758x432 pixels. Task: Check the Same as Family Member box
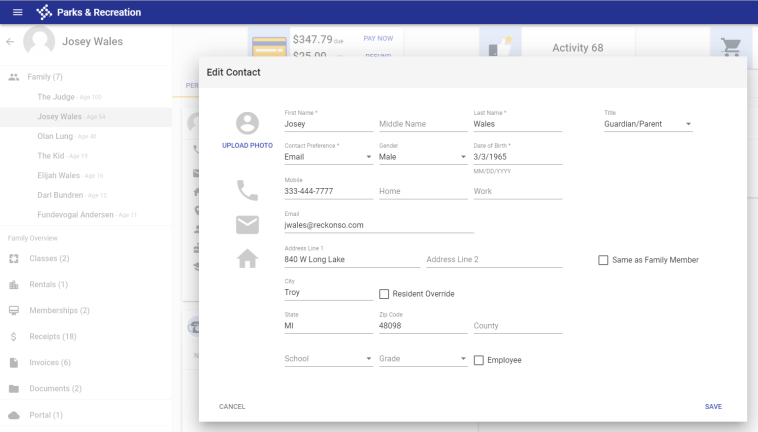point(603,260)
